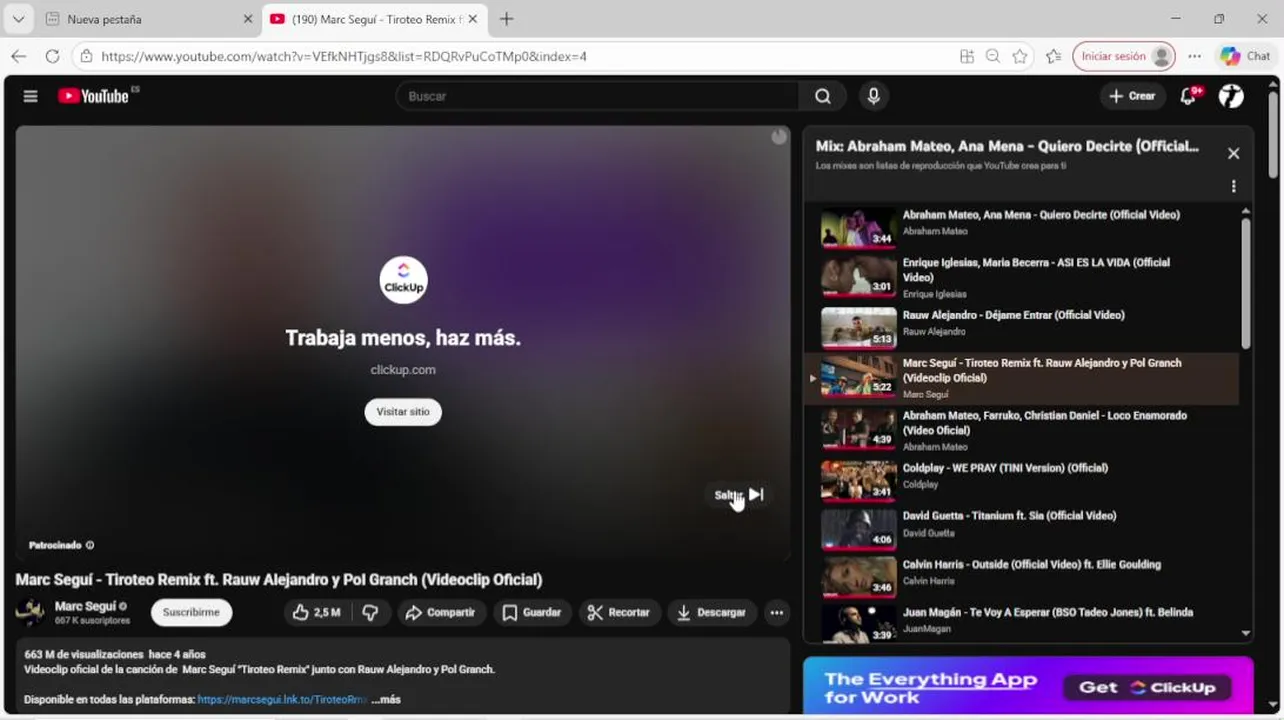Open the clickup.com ad link
The image size is (1284, 720).
pos(403,370)
